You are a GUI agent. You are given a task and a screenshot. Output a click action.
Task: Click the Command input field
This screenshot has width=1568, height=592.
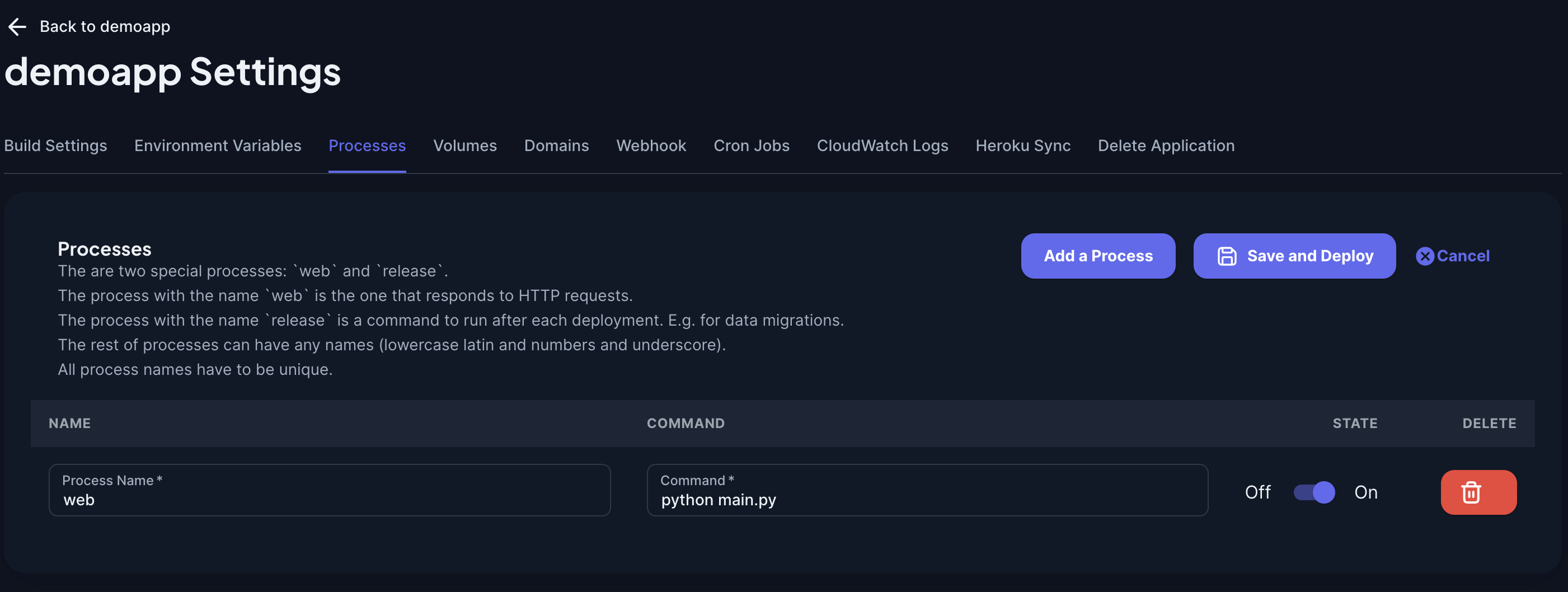927,500
